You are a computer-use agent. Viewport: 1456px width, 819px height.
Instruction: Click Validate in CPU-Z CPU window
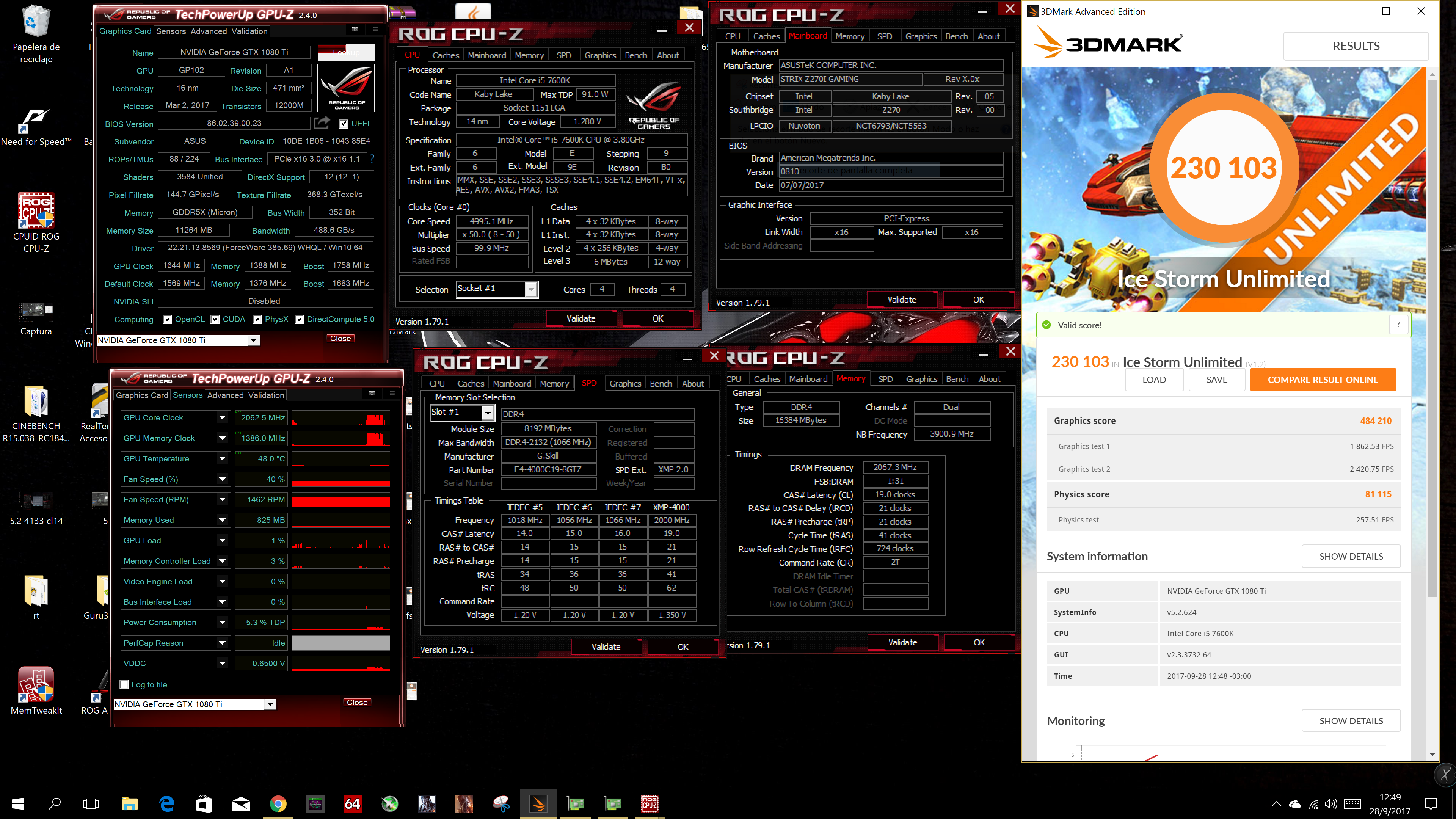coord(581,318)
